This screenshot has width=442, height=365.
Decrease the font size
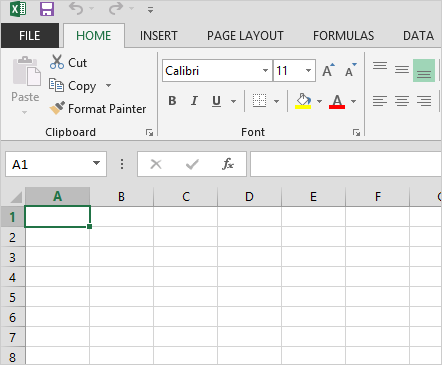coord(350,70)
